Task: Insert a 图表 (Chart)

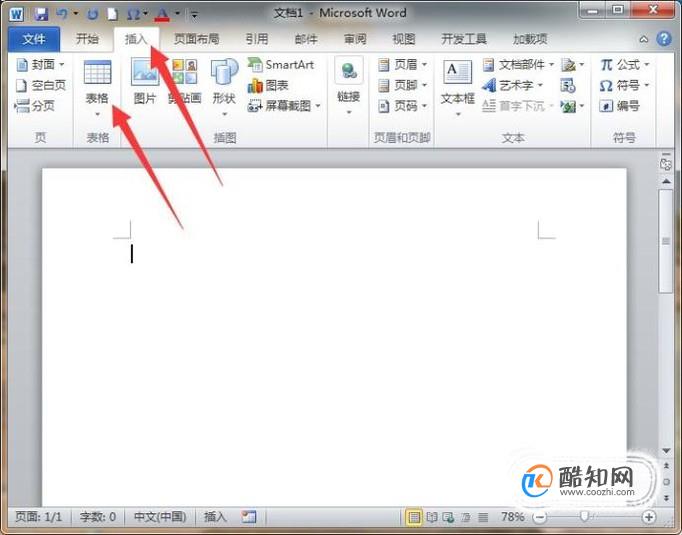Action: click(268, 85)
